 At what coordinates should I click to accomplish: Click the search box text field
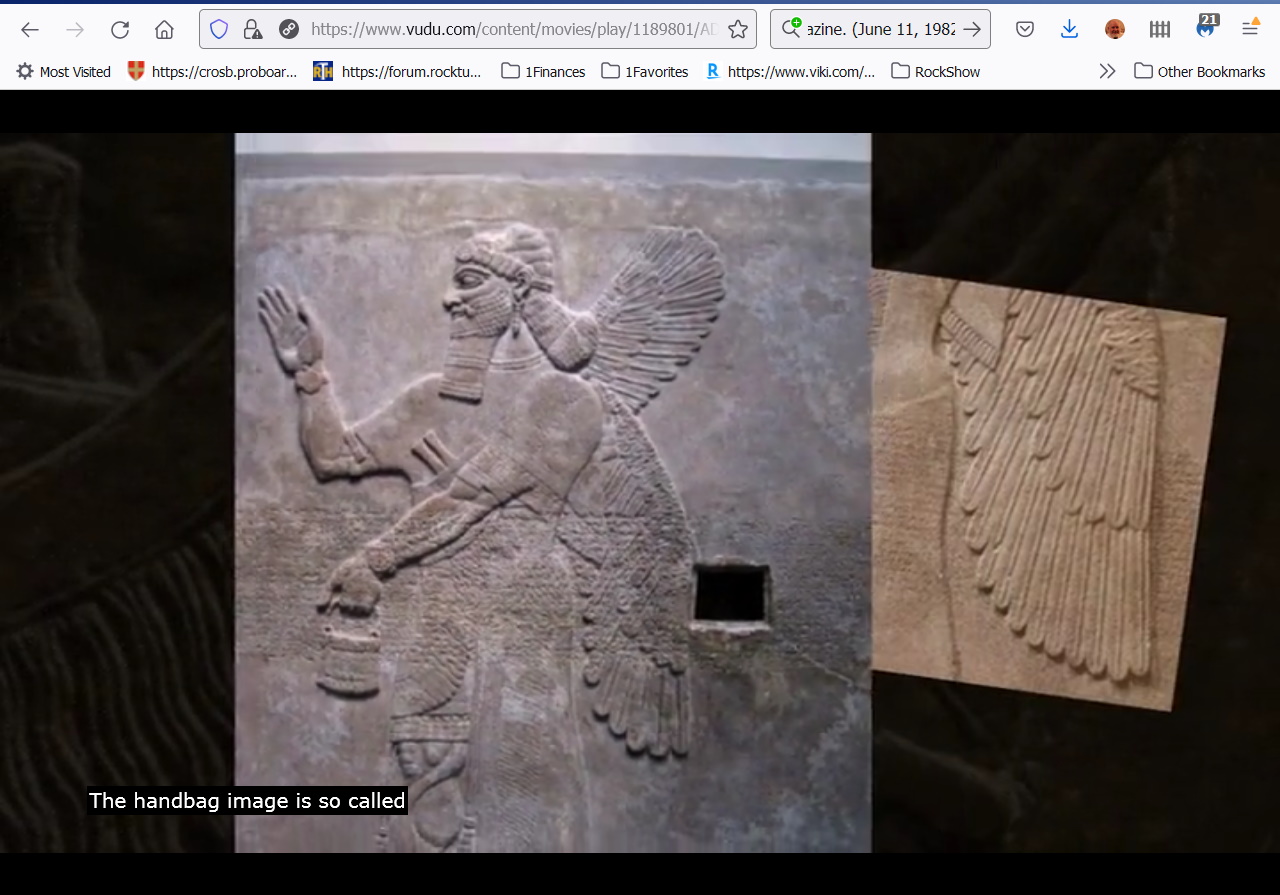tap(880, 30)
